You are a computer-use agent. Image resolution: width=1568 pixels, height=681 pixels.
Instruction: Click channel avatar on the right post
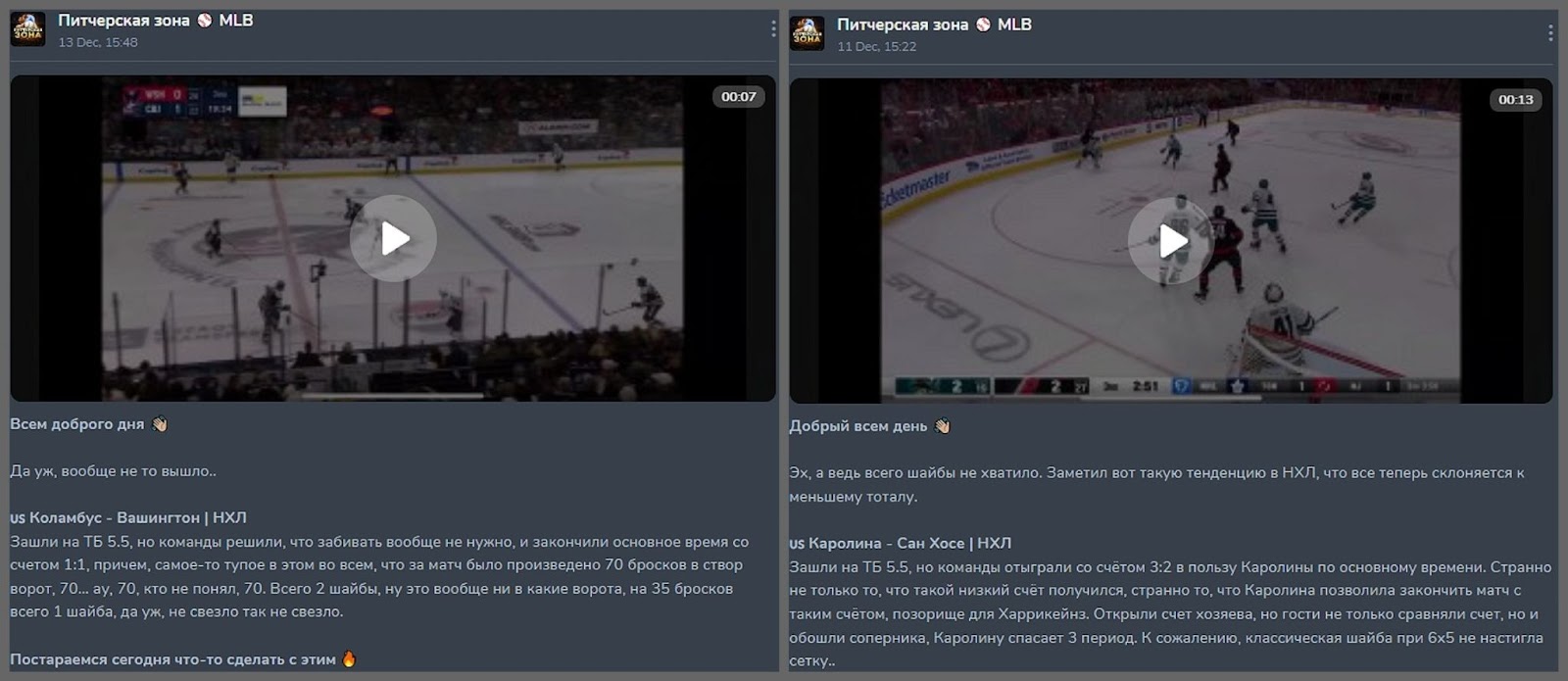coord(808,33)
